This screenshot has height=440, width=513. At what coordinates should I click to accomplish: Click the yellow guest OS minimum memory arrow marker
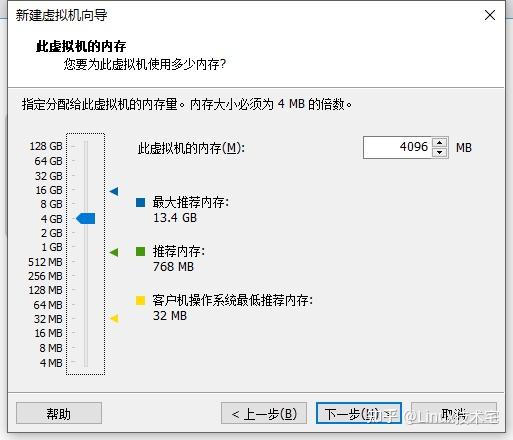114,318
